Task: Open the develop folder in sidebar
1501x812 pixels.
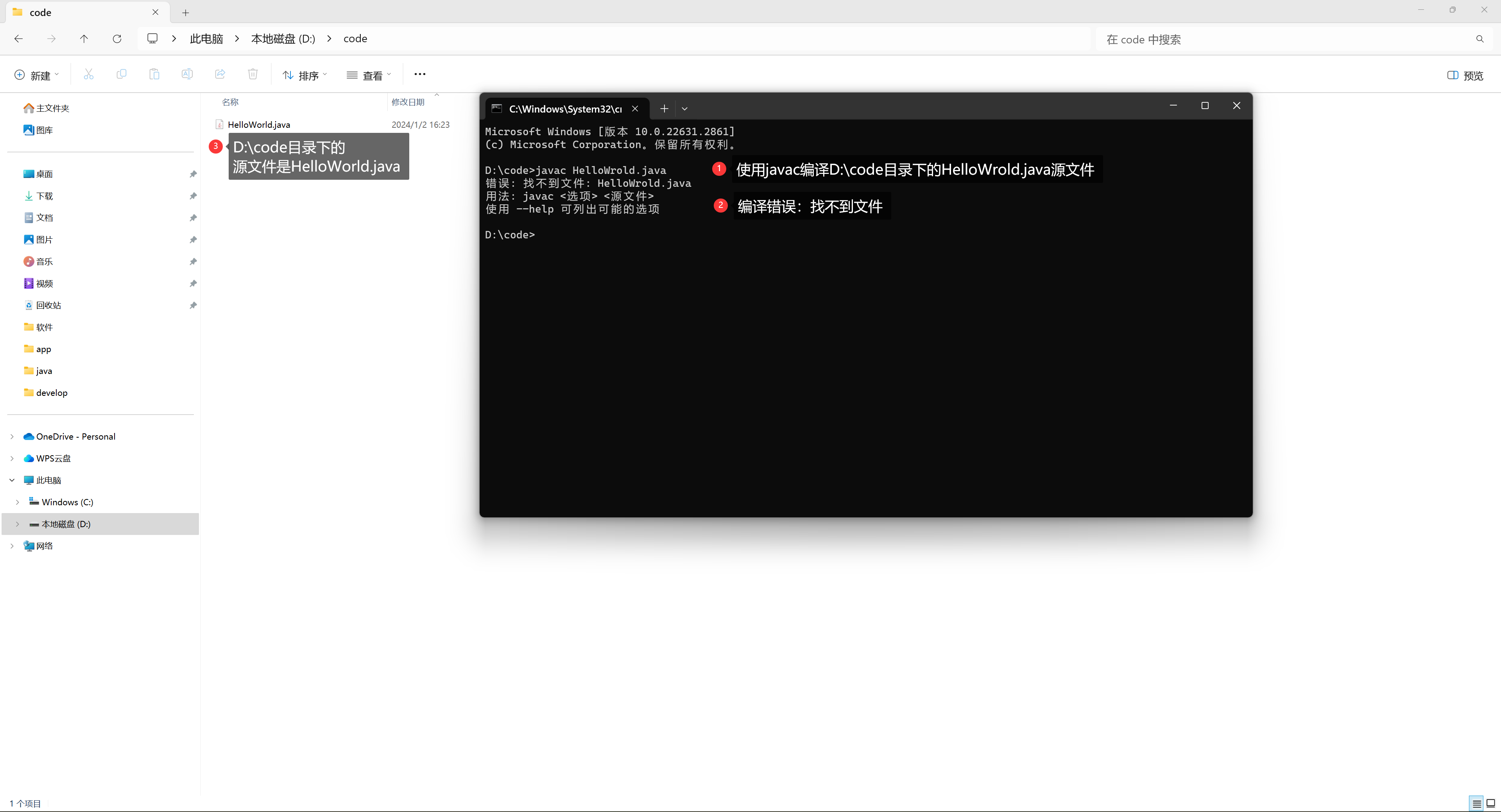Action: 45,393
